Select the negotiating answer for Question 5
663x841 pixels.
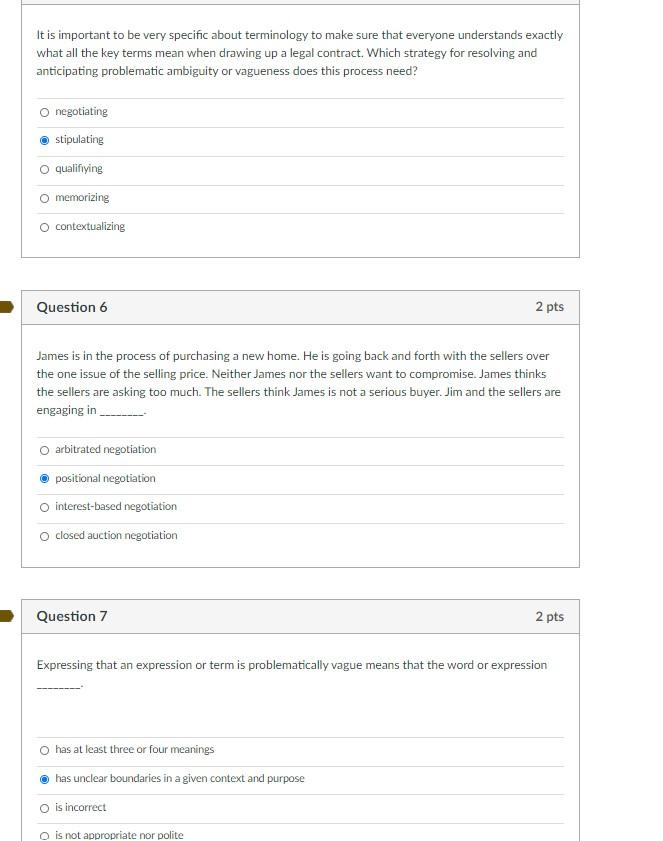pyautogui.click(x=44, y=111)
